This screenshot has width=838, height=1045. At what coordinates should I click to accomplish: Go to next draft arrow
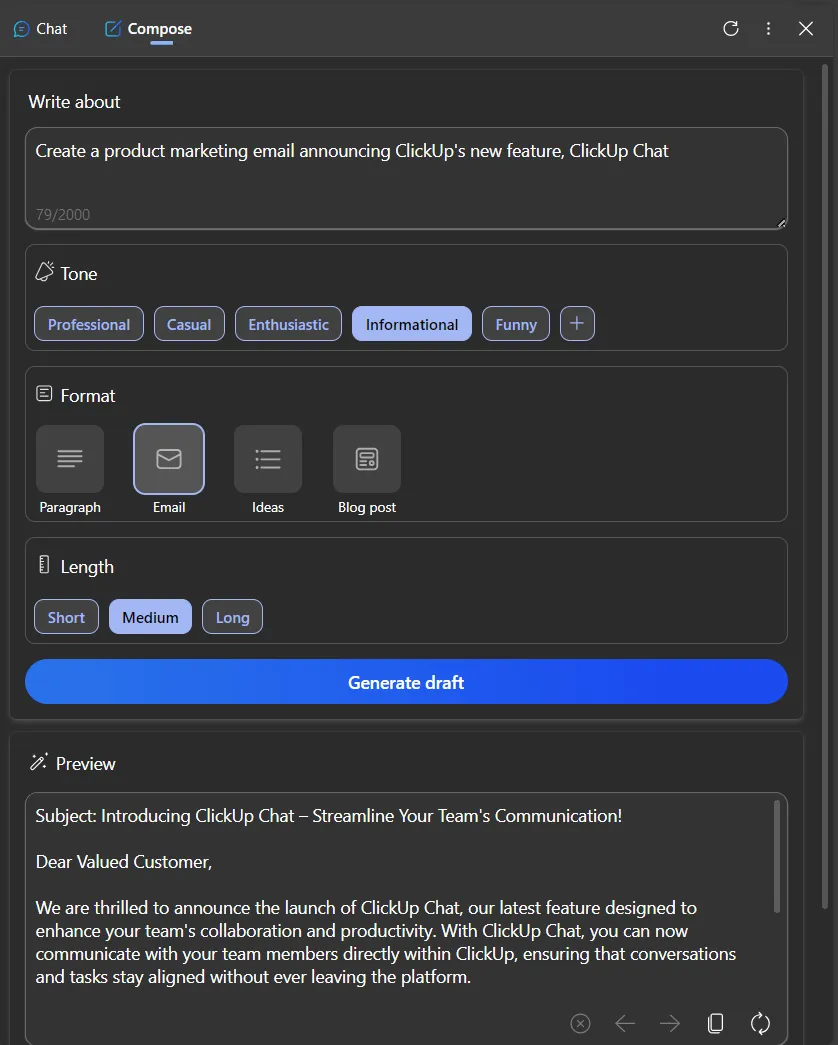point(670,1023)
